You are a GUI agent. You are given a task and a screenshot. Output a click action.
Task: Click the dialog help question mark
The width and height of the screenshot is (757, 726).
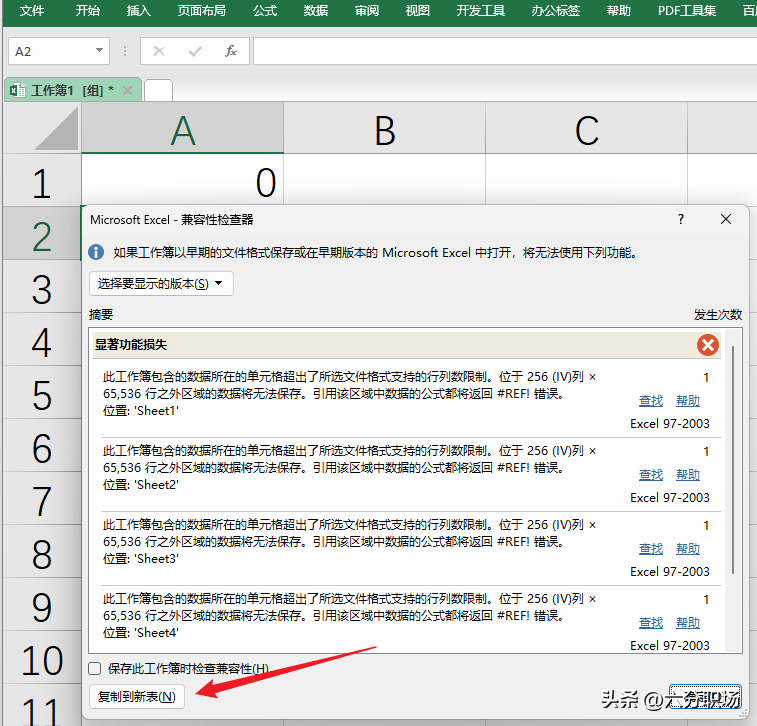click(681, 219)
